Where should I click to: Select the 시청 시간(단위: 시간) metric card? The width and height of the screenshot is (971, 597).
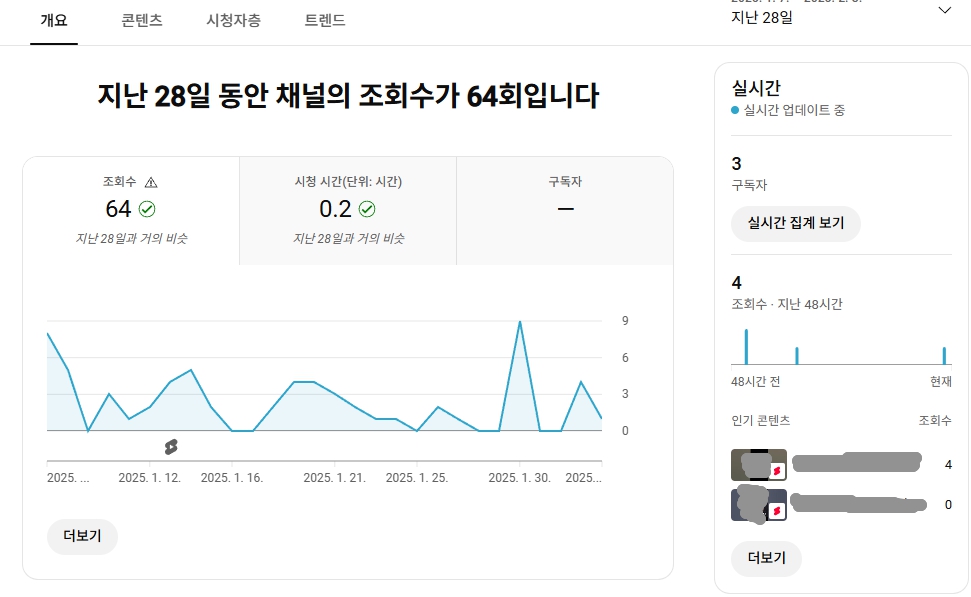click(x=348, y=211)
